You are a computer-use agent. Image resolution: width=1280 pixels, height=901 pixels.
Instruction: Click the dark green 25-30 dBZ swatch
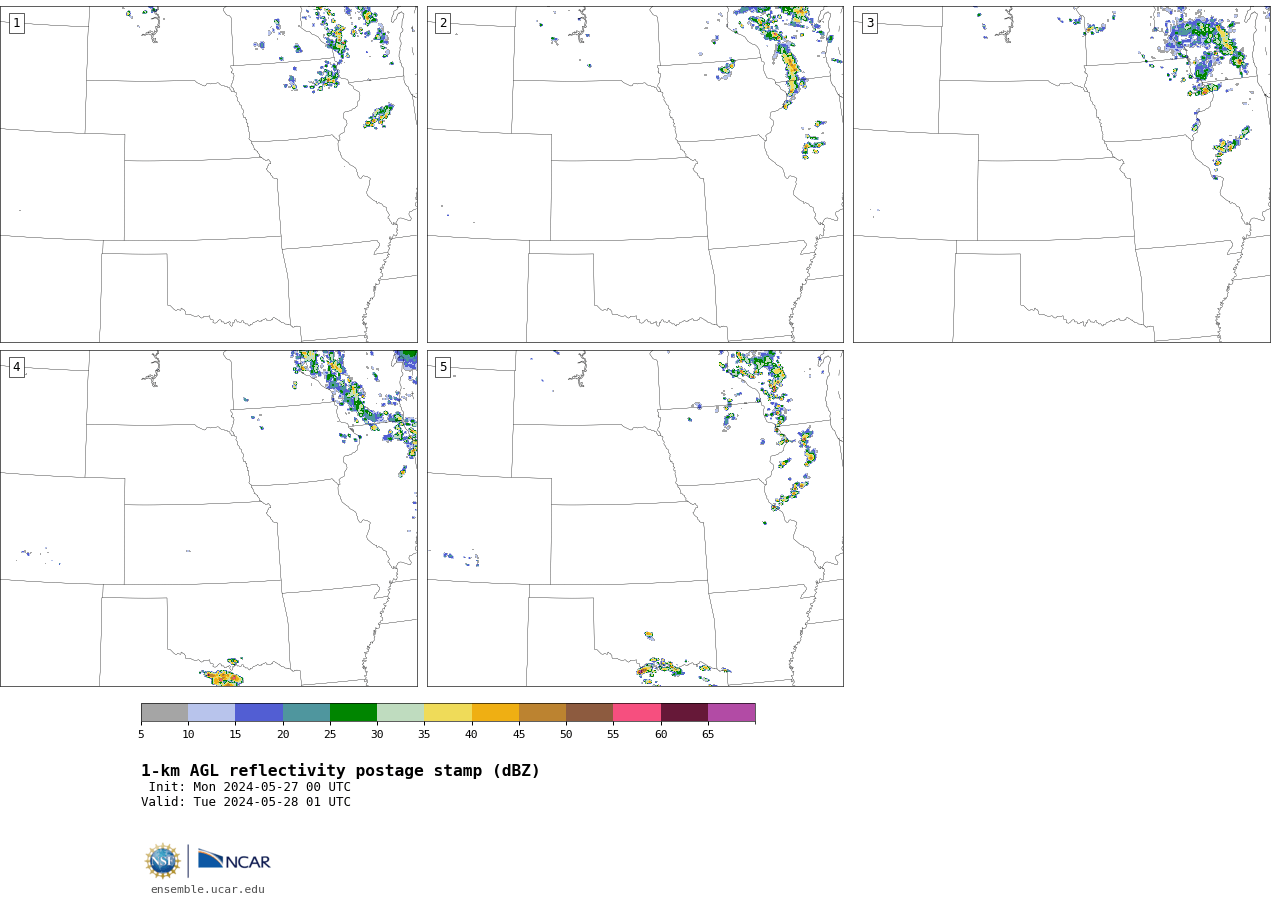353,713
